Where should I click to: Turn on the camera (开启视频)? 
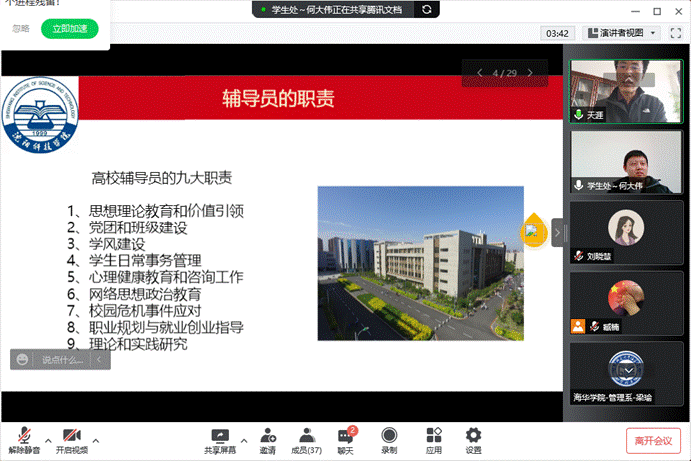click(x=71, y=440)
